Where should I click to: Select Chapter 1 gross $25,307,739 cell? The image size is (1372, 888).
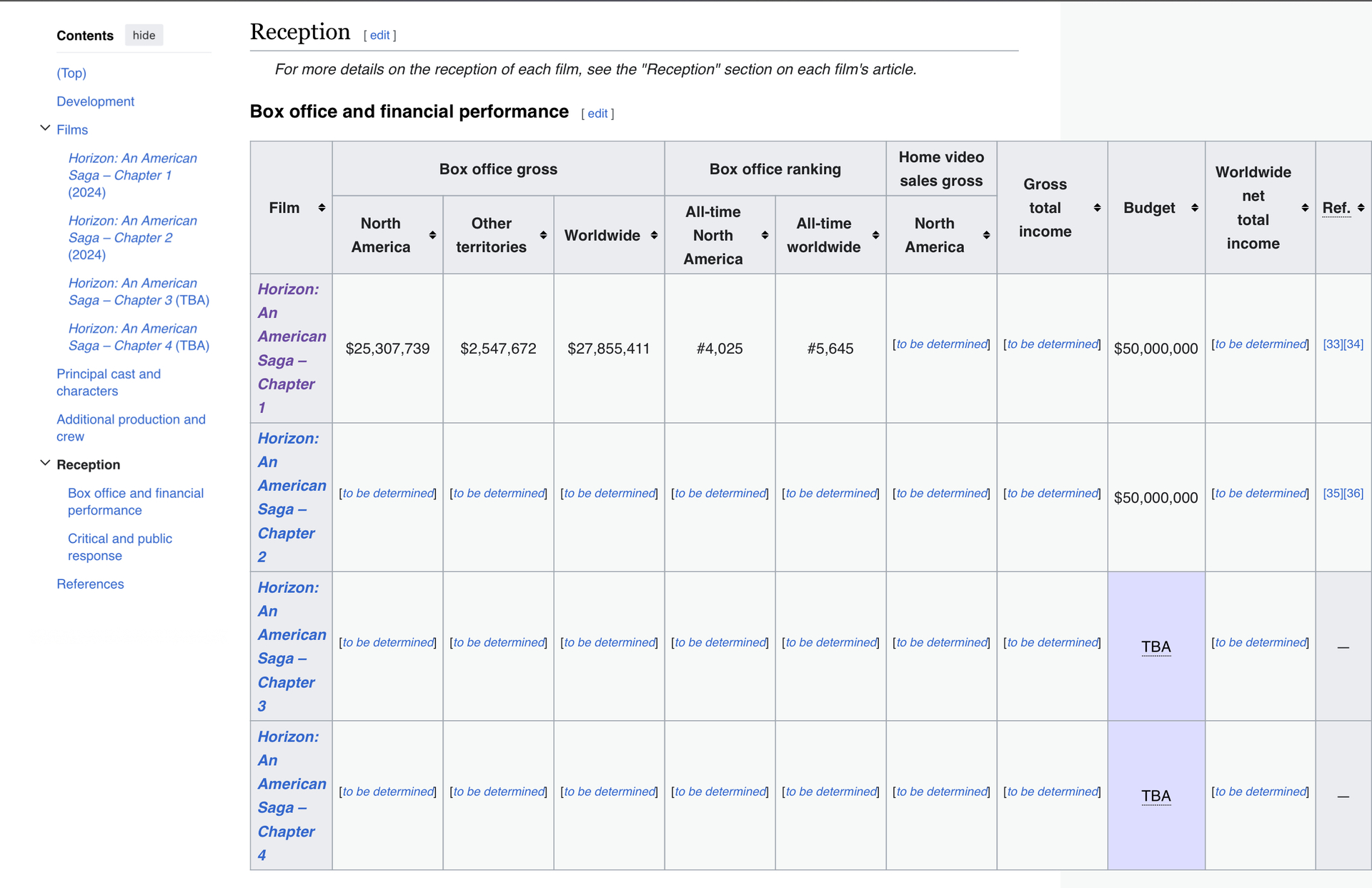388,349
